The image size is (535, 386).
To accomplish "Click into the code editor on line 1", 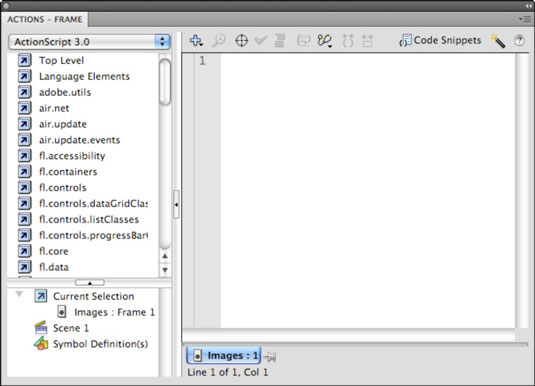I will (x=368, y=61).
